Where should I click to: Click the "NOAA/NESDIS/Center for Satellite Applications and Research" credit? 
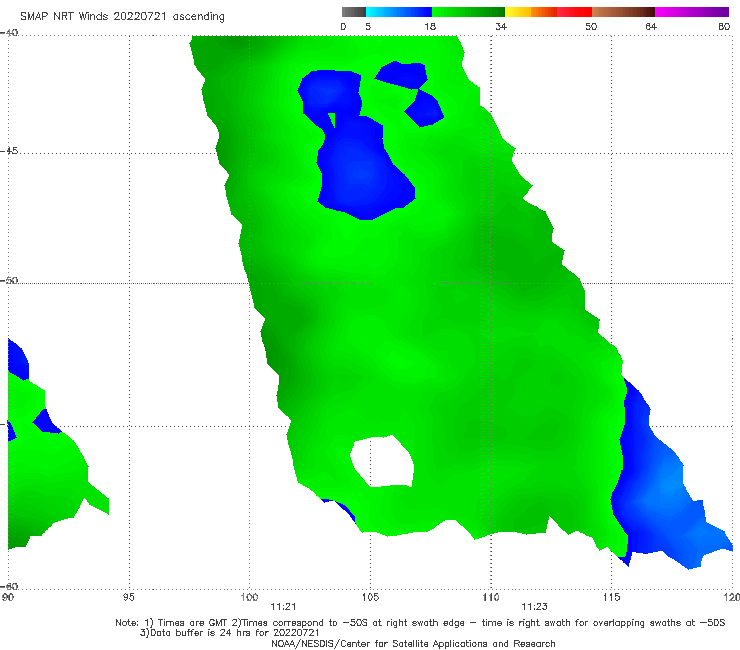coord(413,644)
